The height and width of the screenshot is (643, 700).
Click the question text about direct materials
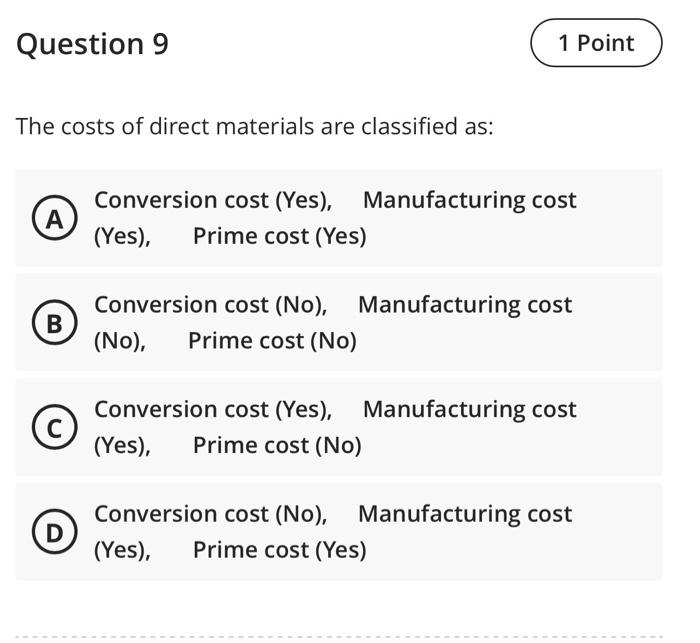[255, 127]
